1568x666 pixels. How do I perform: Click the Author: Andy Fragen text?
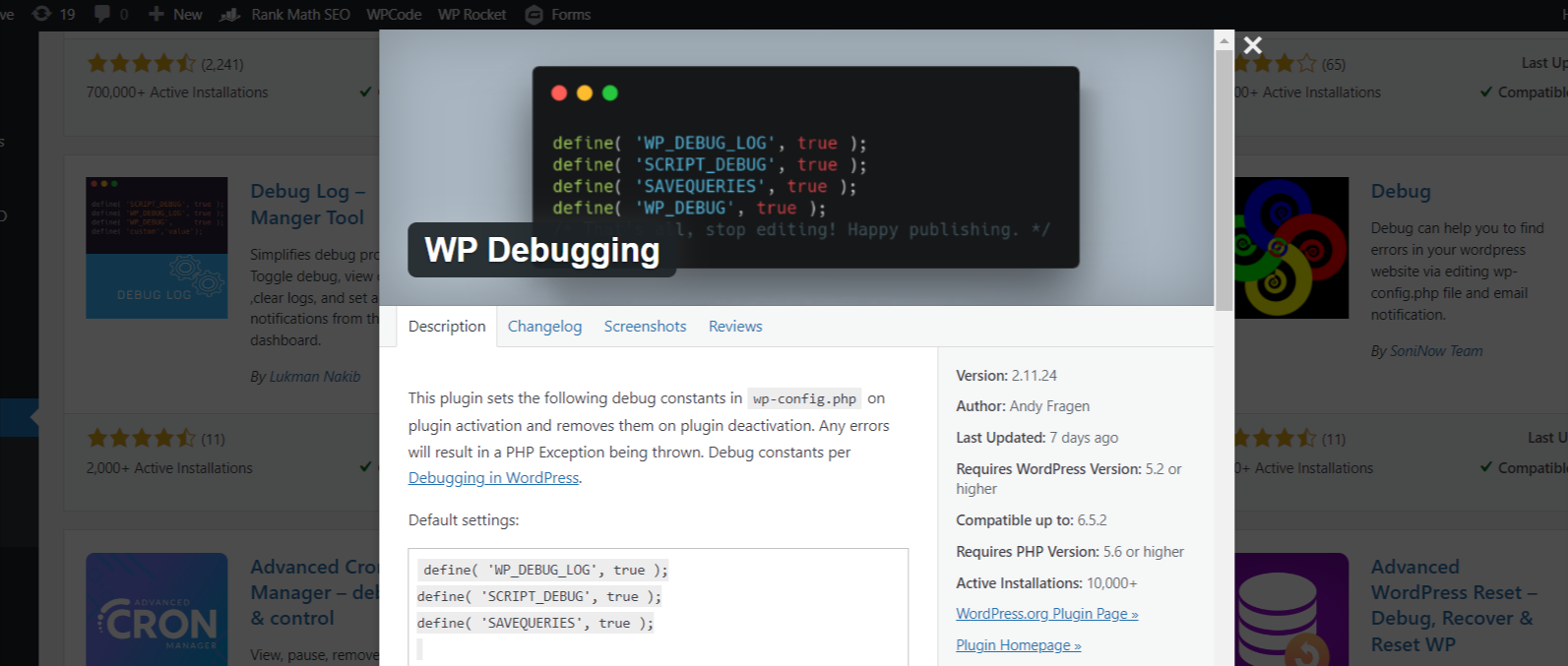click(x=1023, y=405)
